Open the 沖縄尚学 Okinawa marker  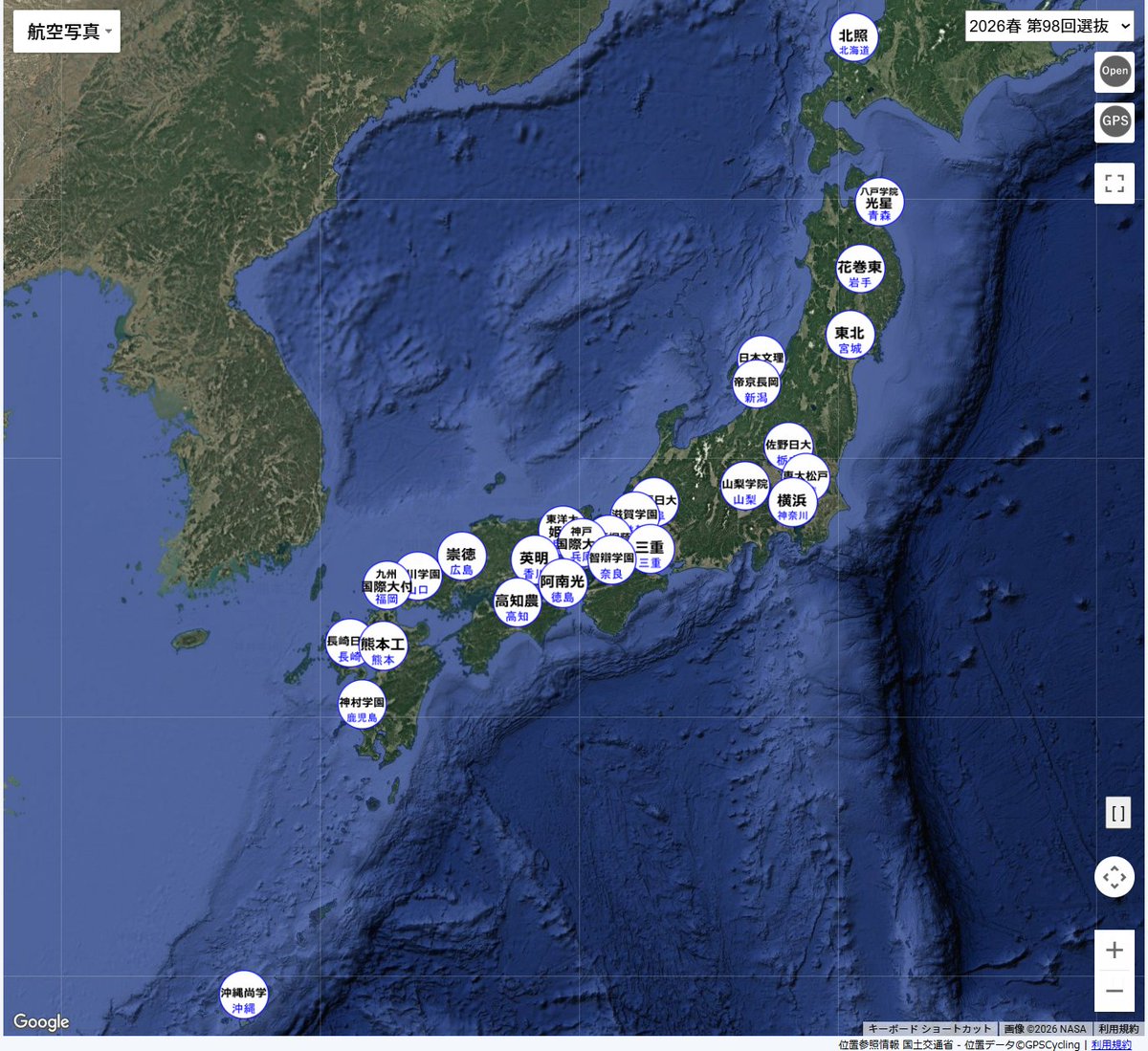click(x=243, y=996)
